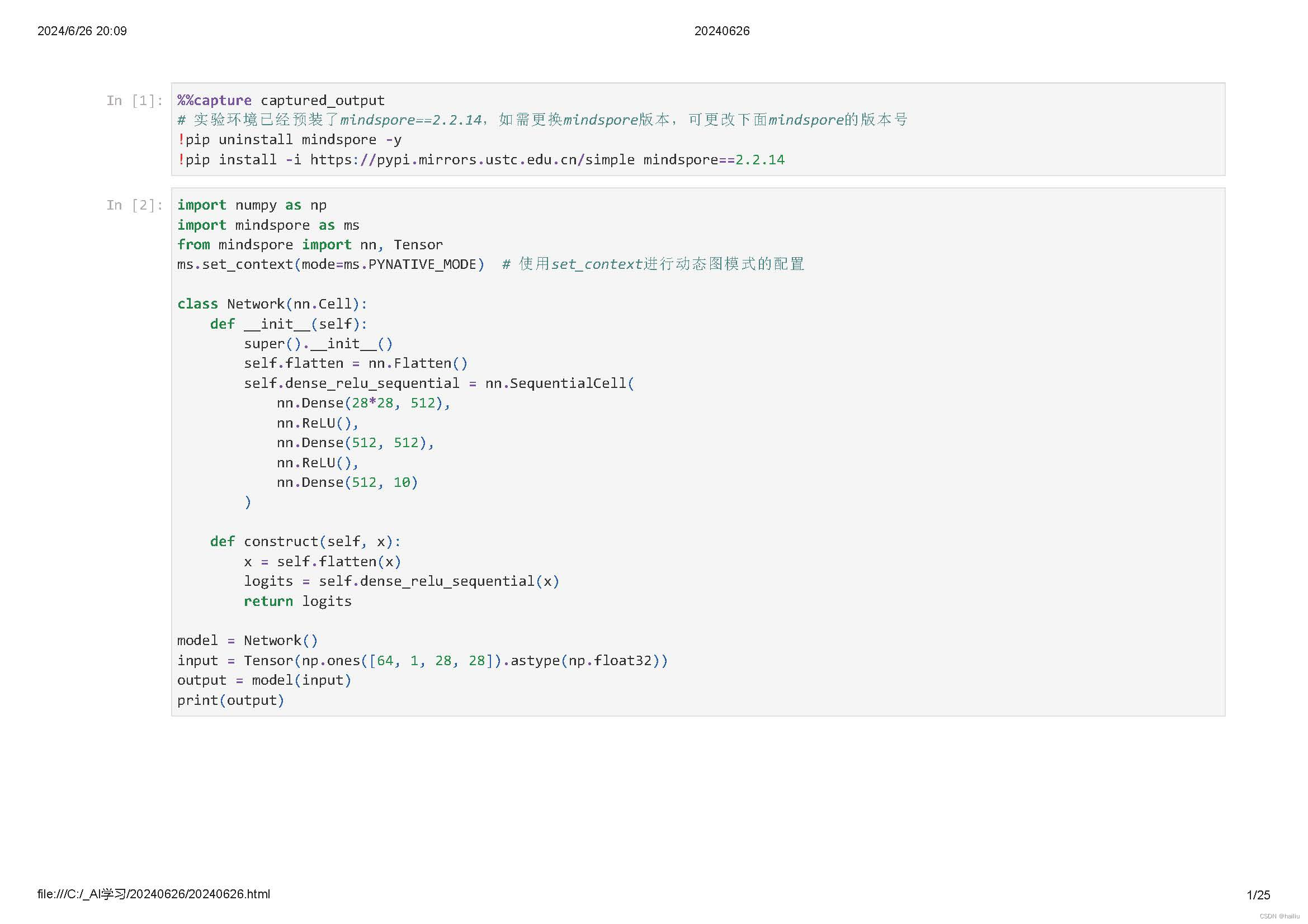Viewport: 1308px width, 924px height.
Task: Click the file path in the page footer
Action: click(x=154, y=894)
